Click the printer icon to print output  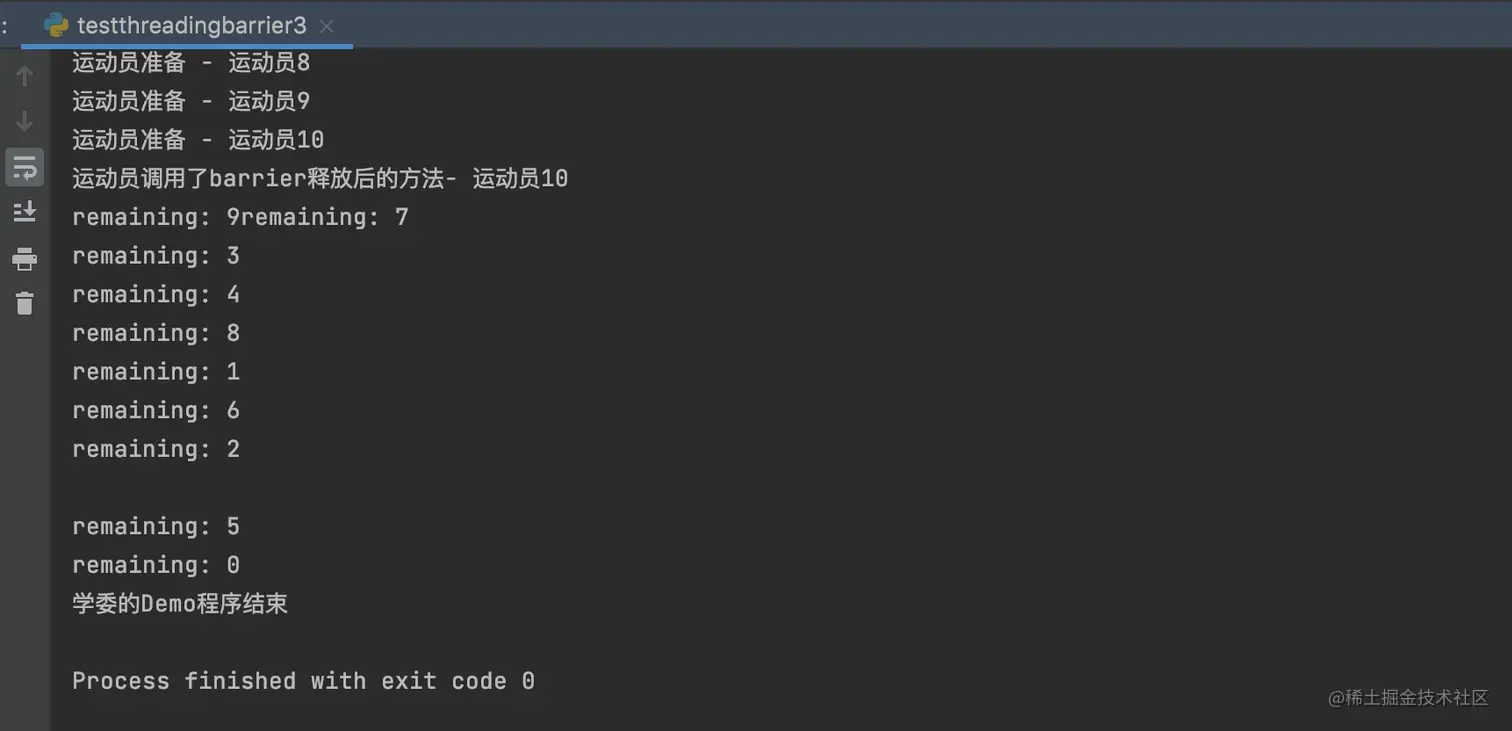[x=25, y=259]
